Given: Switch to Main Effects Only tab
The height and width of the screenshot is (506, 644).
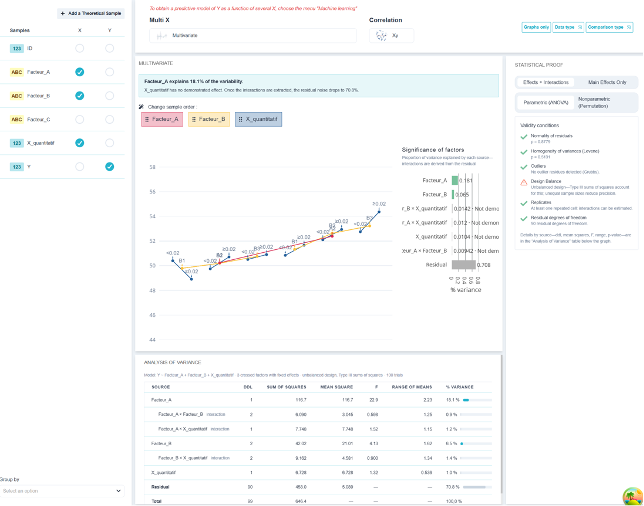Looking at the screenshot, I should tap(607, 82).
